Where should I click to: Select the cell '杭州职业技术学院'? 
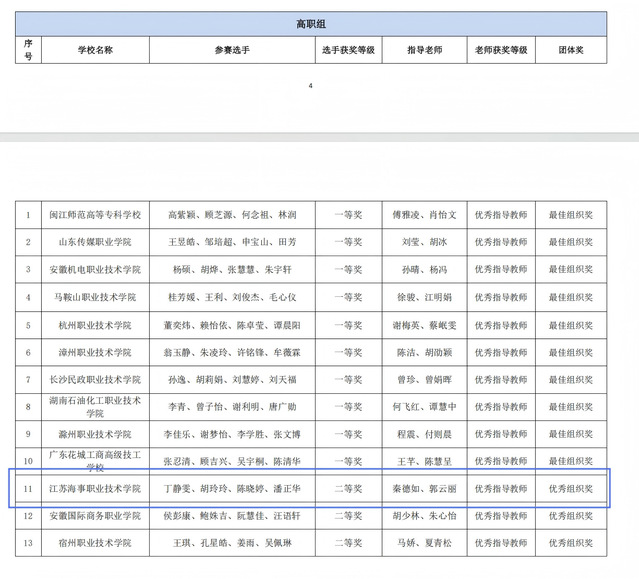tap(95, 325)
